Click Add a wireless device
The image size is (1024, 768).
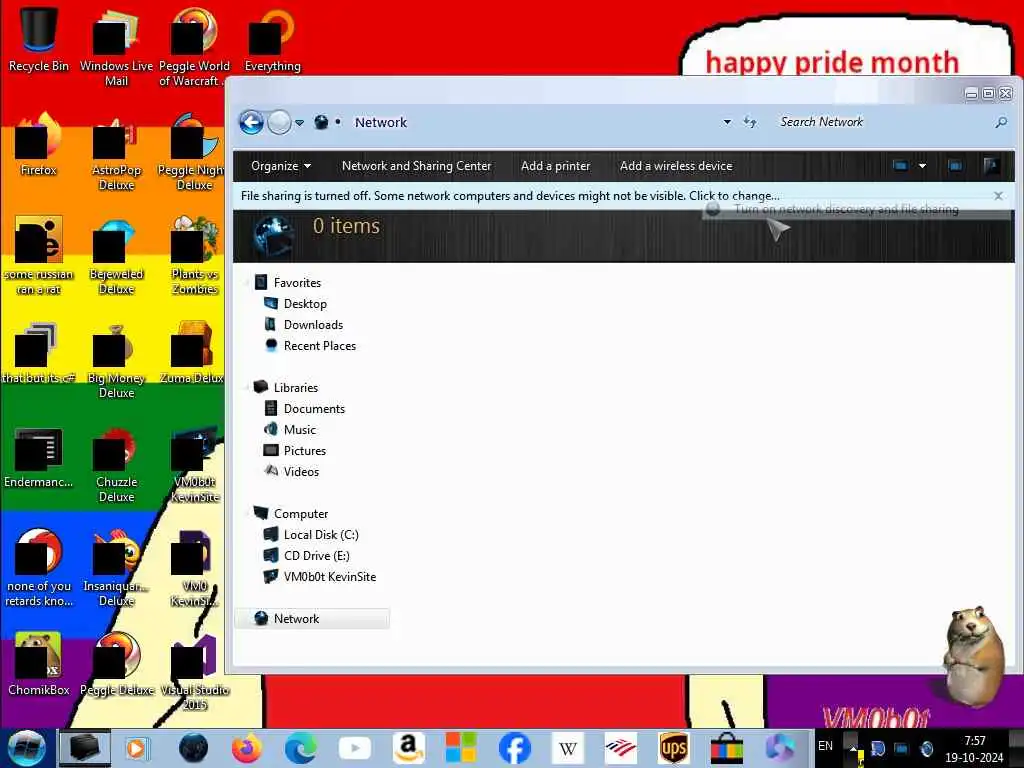coord(676,166)
